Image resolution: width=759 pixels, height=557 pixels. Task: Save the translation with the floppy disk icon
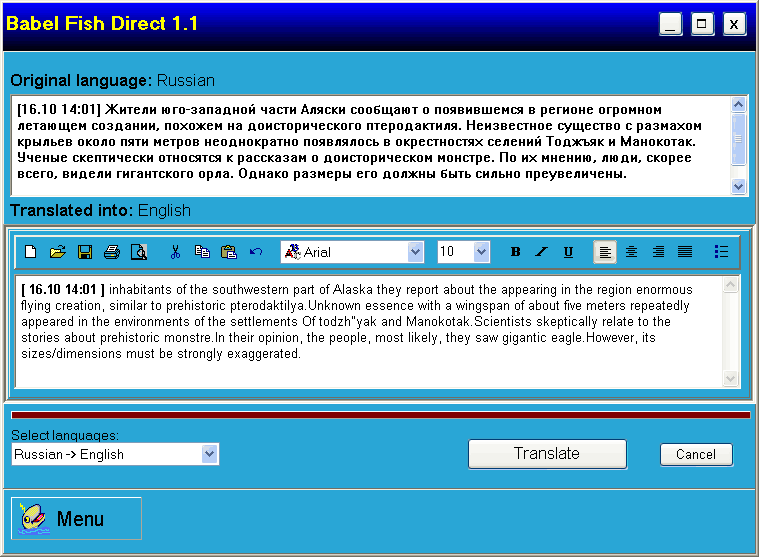tap(84, 252)
